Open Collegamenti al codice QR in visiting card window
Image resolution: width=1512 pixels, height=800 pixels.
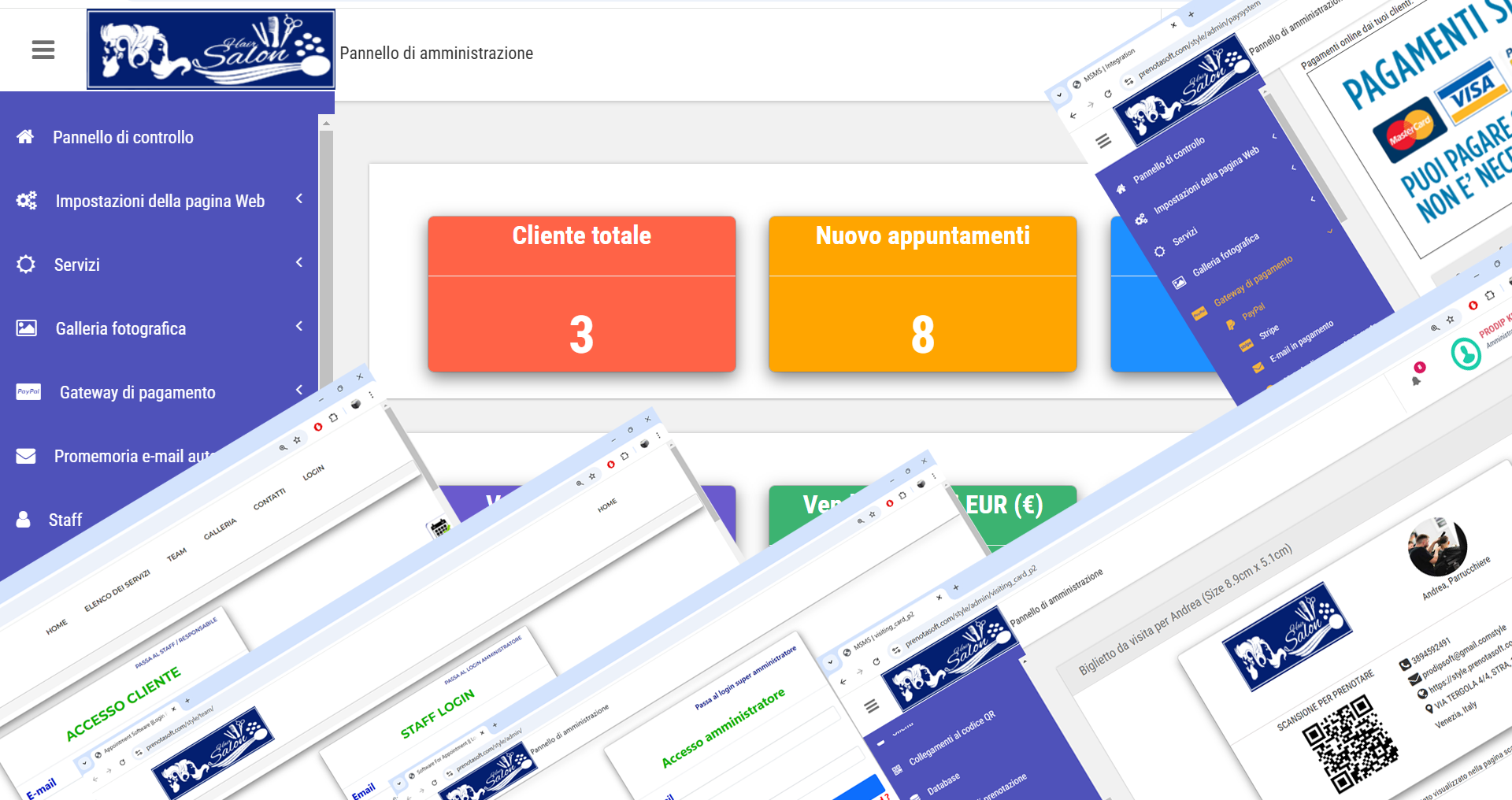click(x=952, y=739)
